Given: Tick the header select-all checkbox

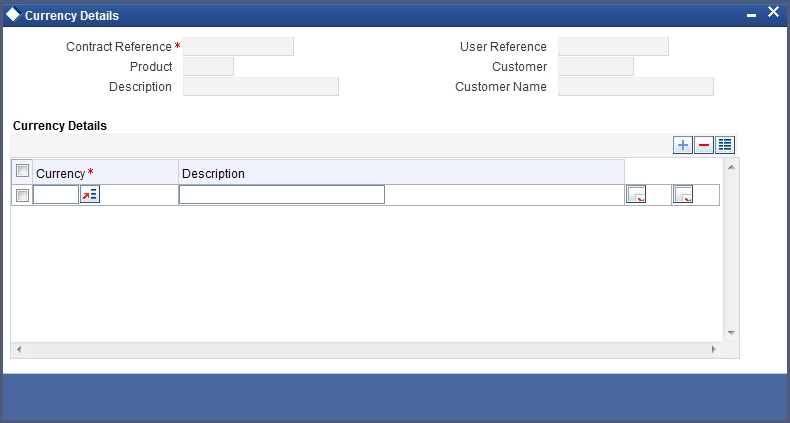Looking at the screenshot, I should (x=22, y=171).
